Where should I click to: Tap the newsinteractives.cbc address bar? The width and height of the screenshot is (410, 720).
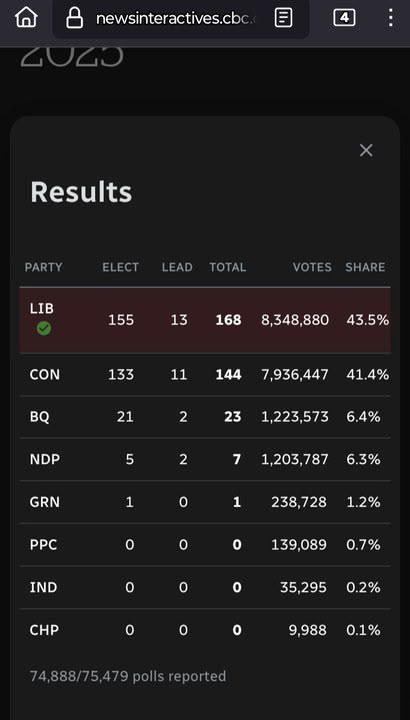[x=180, y=19]
